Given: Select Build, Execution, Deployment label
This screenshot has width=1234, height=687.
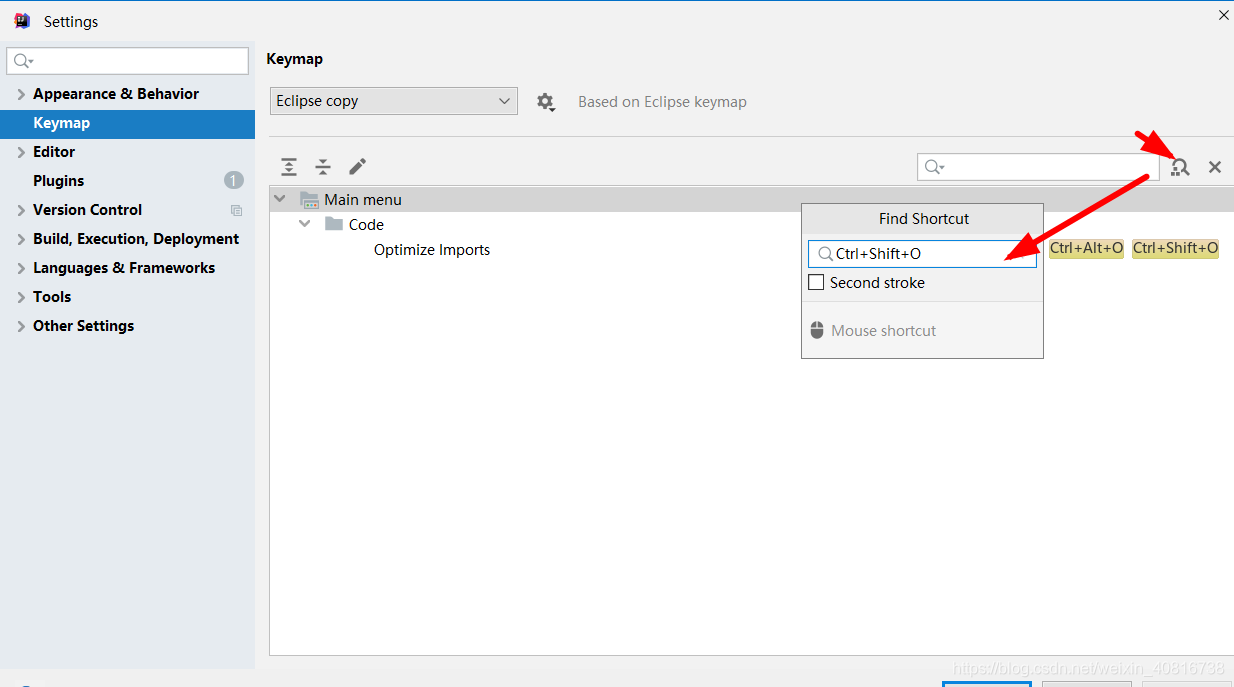Looking at the screenshot, I should (136, 239).
